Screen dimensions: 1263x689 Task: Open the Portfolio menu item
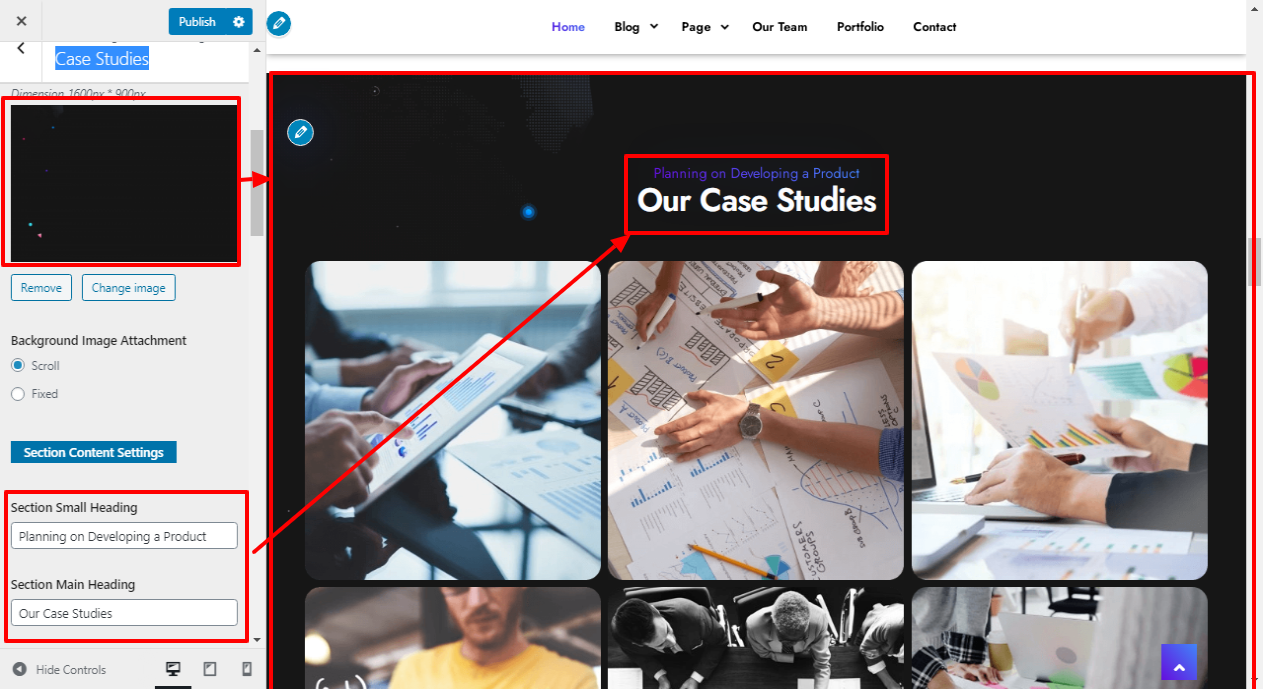tap(860, 27)
